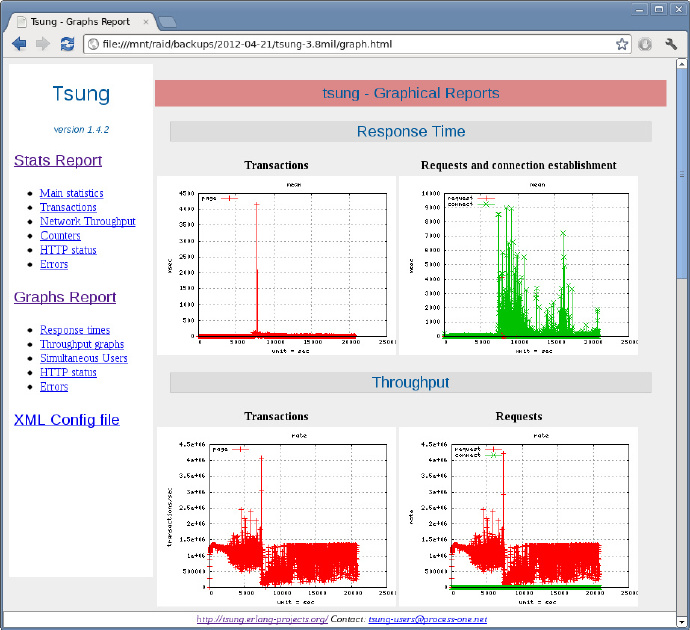Viewport: 690px width, 630px height.
Task: Open the Network Throughput link
Action: (88, 221)
